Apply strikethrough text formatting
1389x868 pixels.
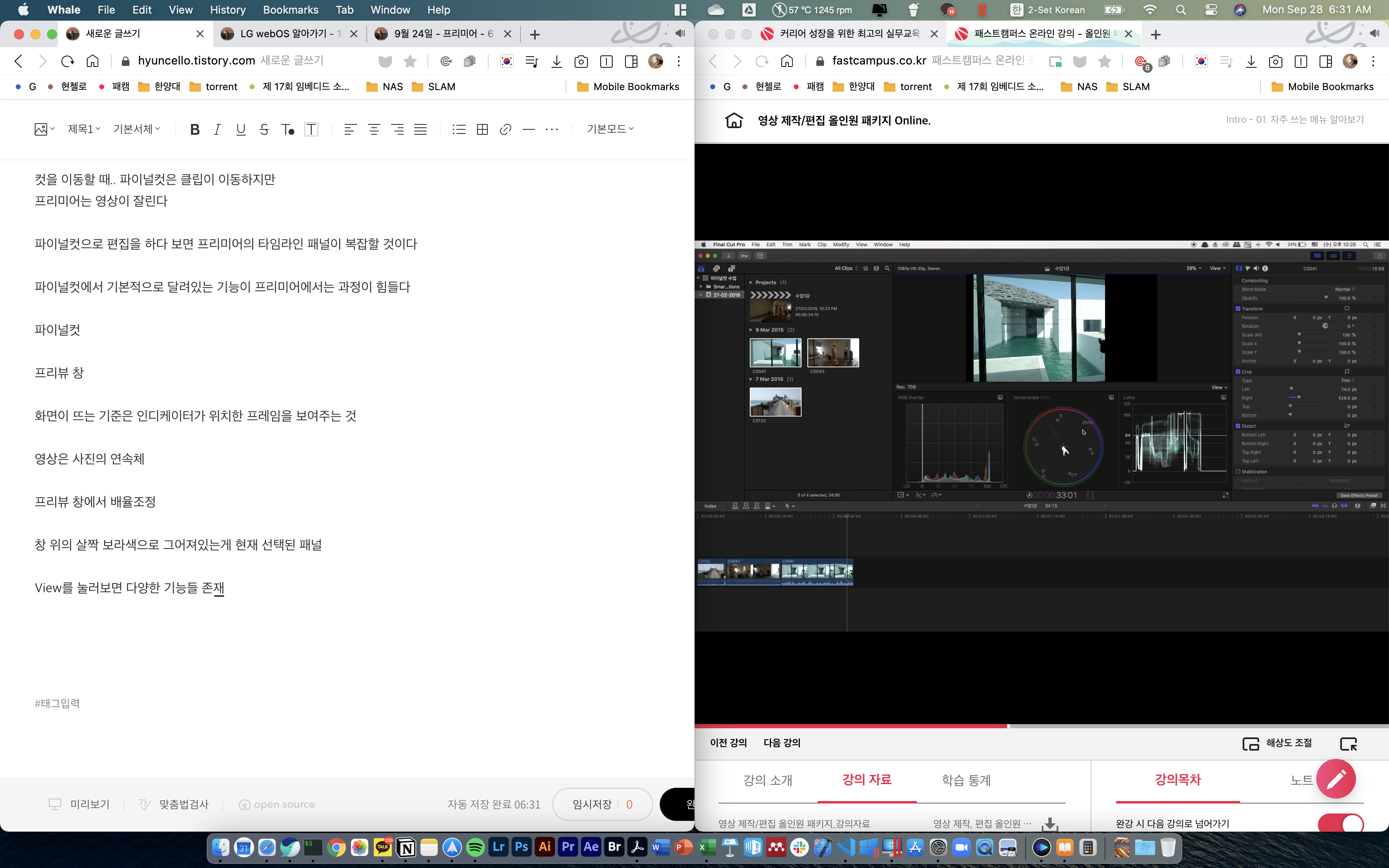[x=264, y=129]
